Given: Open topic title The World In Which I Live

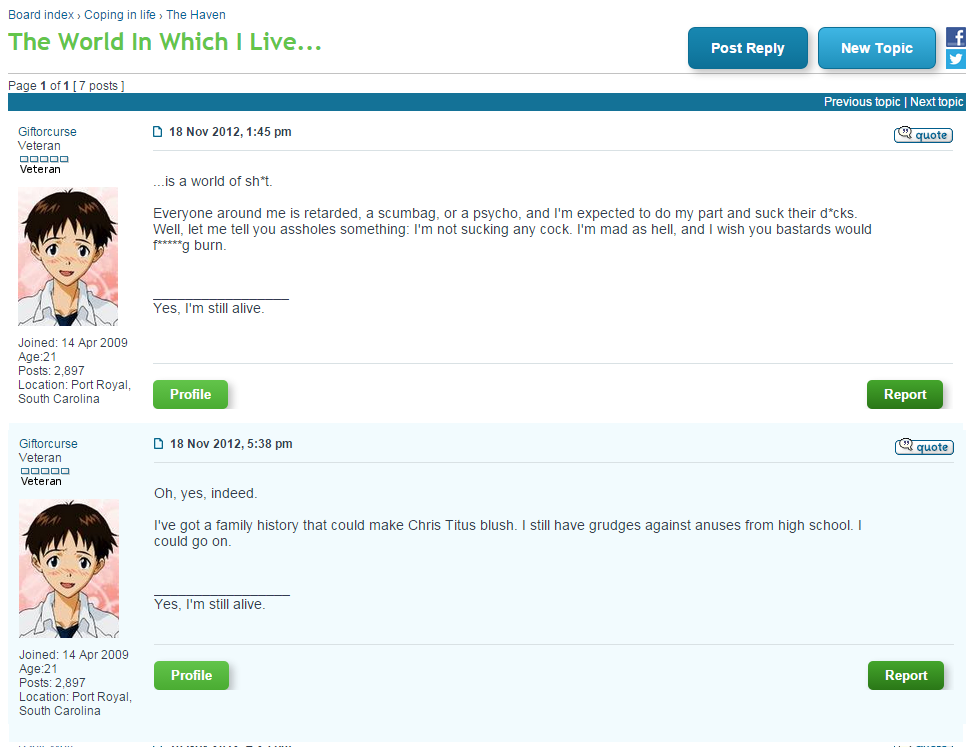Looking at the screenshot, I should pos(165,42).
